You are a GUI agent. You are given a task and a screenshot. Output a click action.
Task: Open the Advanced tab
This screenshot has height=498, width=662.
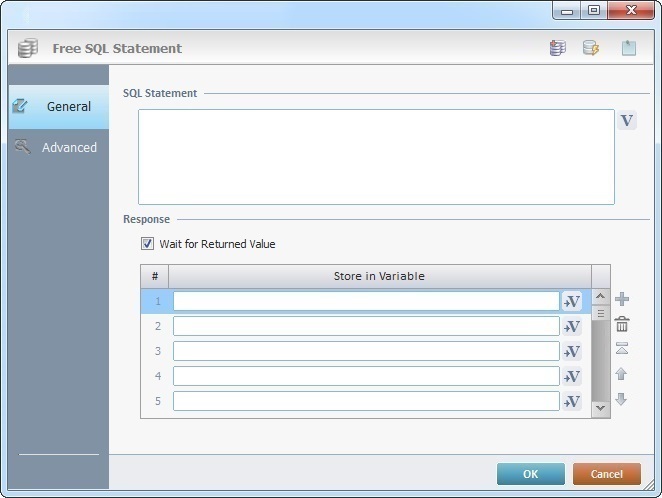[x=59, y=147]
